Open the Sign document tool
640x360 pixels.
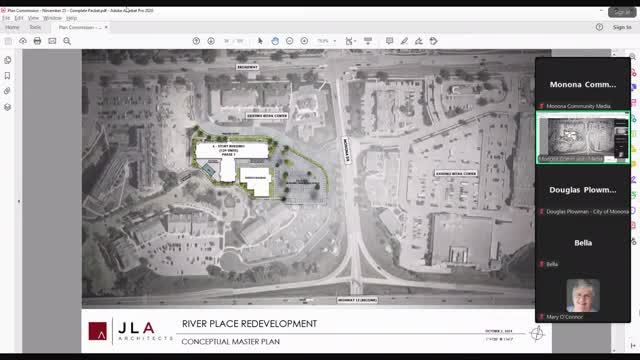click(x=419, y=41)
